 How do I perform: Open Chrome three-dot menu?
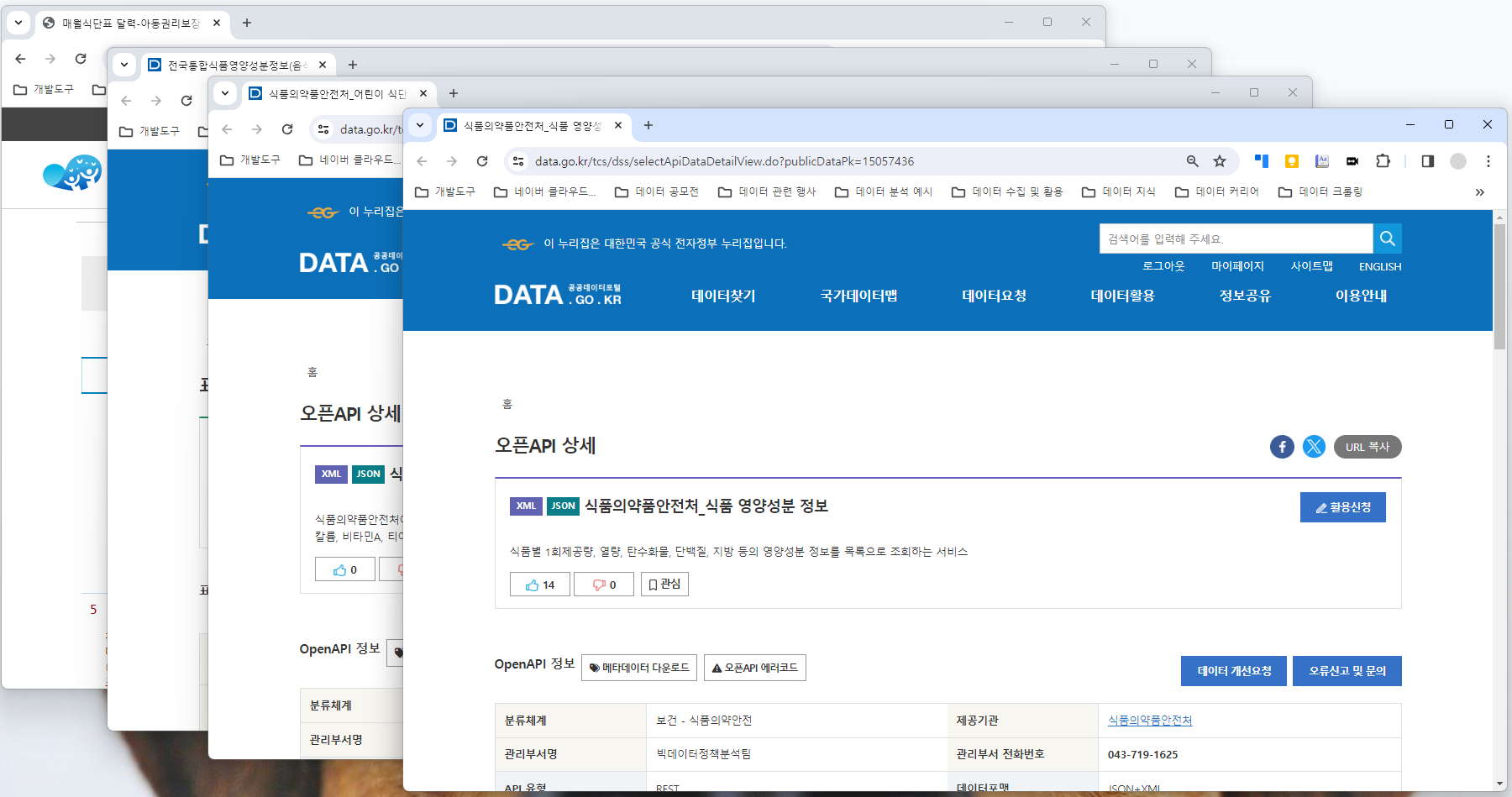[x=1488, y=161]
